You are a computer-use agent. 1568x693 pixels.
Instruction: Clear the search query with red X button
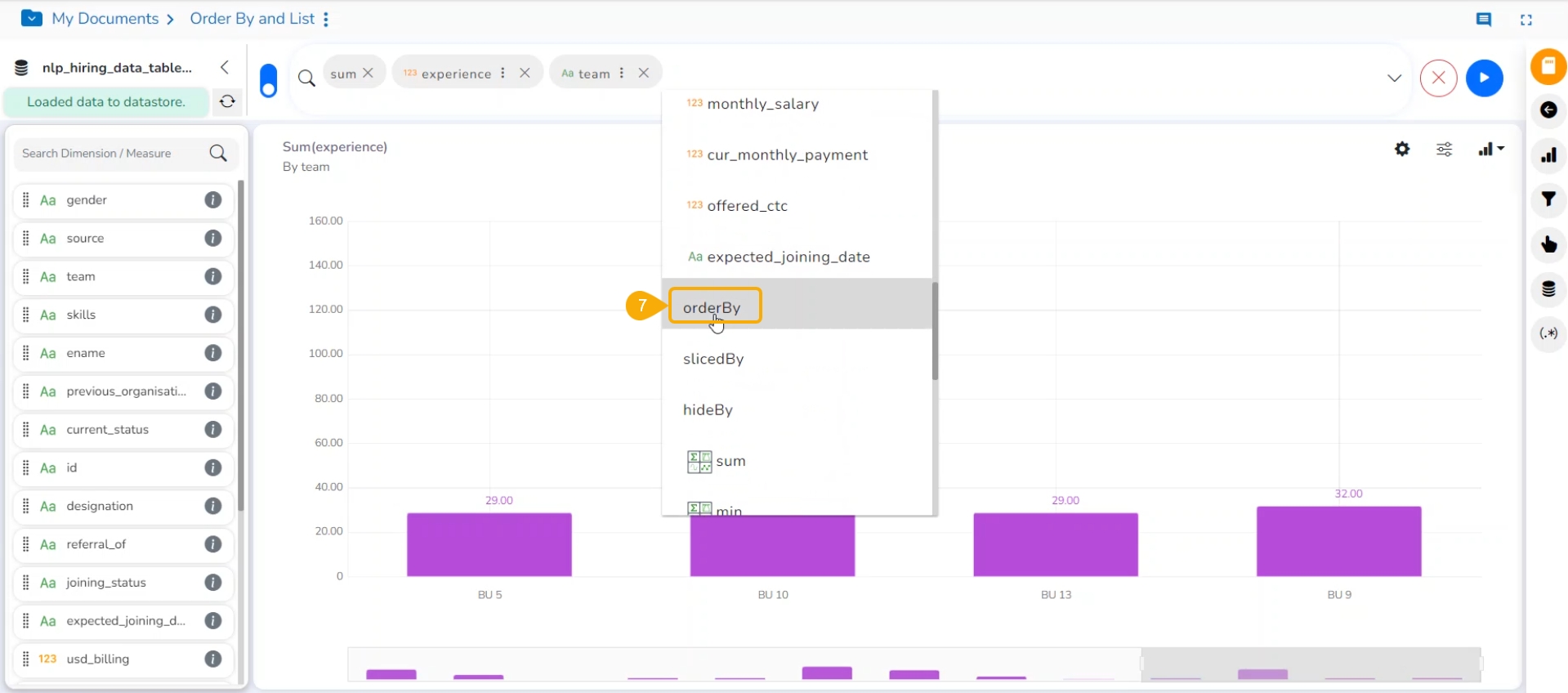tap(1438, 78)
